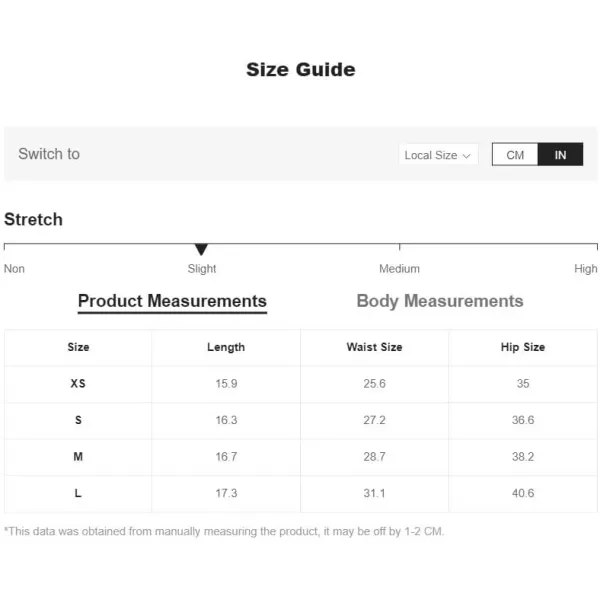Select the XS size row
600x600 pixels.
[300, 383]
